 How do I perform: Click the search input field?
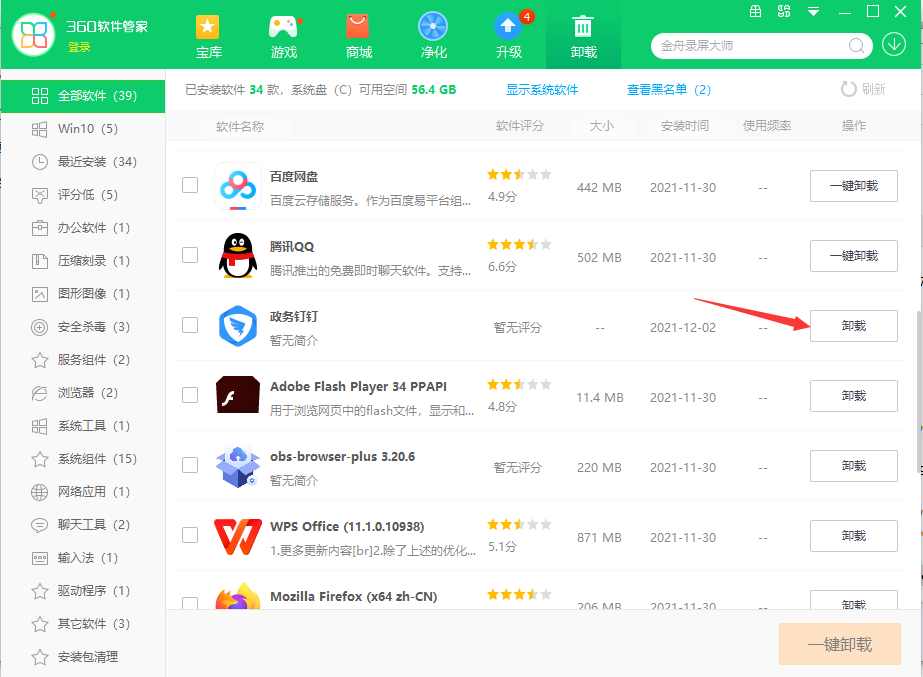(x=752, y=46)
